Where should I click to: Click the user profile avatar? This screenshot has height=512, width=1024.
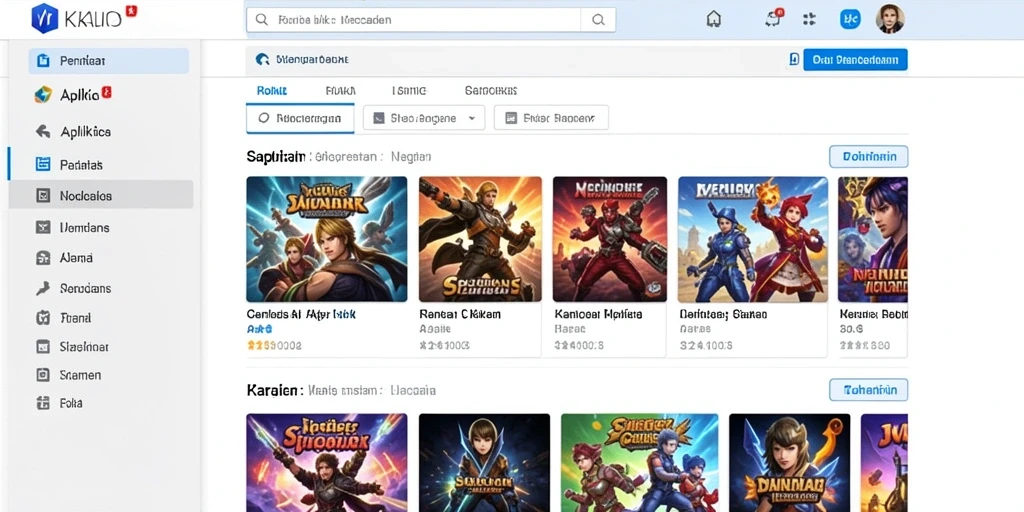[x=890, y=18]
